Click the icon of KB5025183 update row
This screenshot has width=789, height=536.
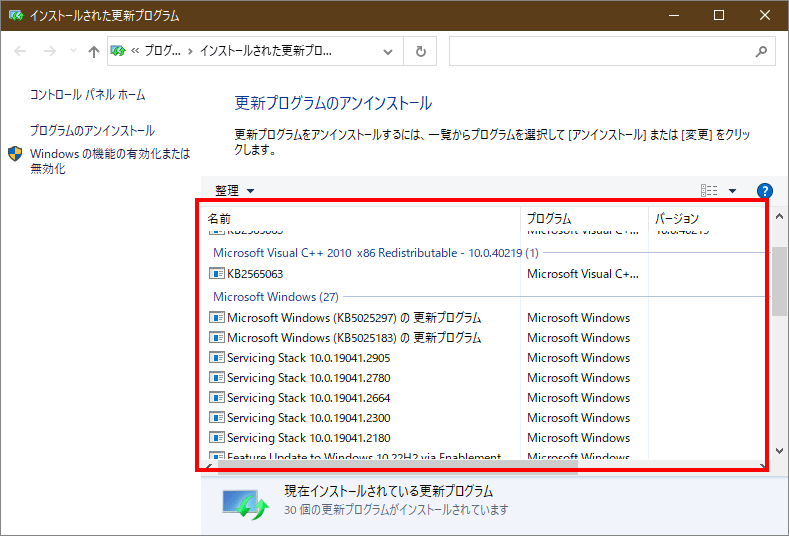tap(216, 338)
